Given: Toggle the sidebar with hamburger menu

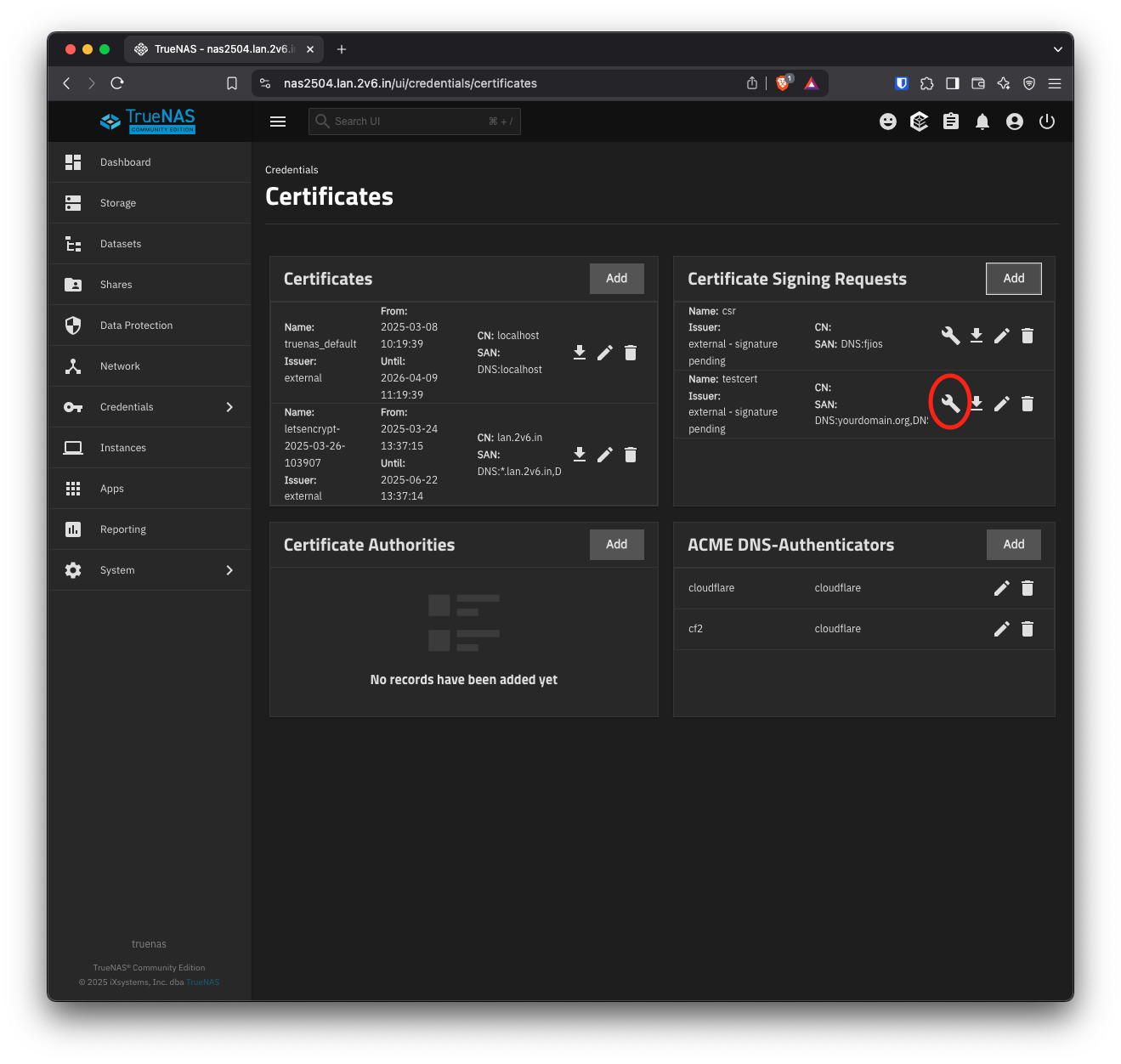Looking at the screenshot, I should tap(278, 122).
